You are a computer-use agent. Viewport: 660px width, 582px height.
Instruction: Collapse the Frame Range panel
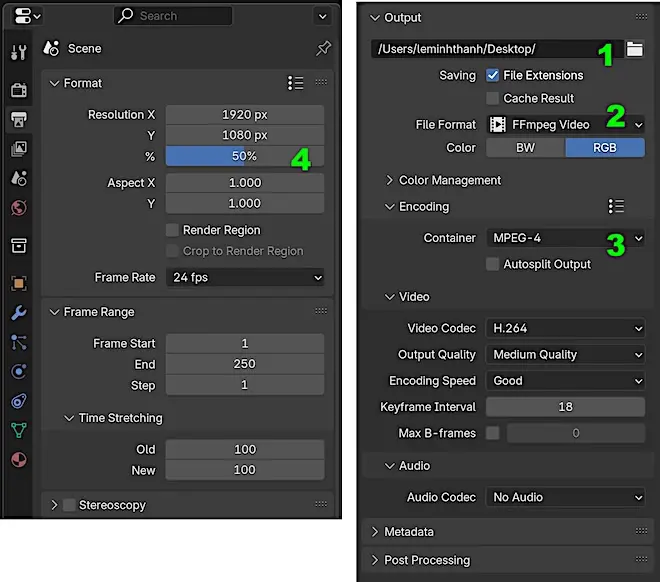(x=54, y=312)
